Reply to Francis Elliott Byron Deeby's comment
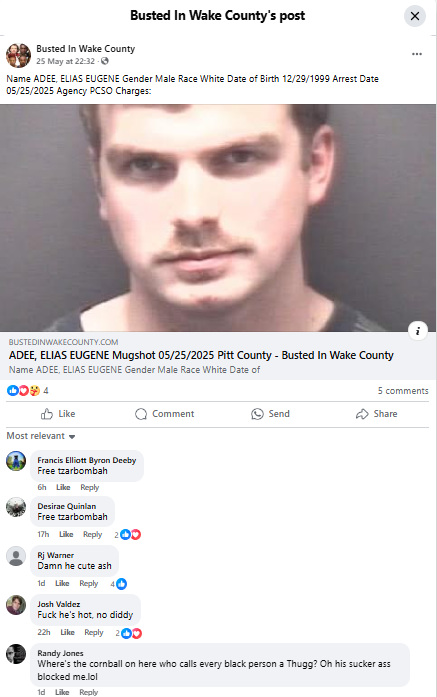 click(89, 487)
